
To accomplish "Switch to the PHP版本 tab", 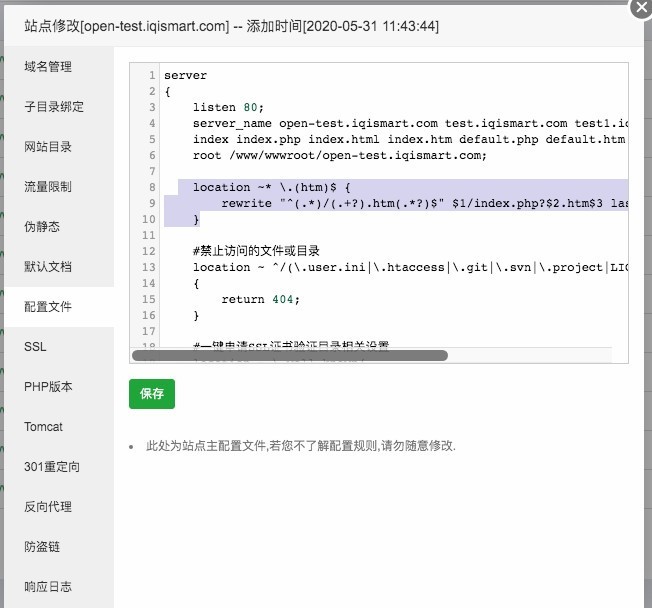I will 48,387.
